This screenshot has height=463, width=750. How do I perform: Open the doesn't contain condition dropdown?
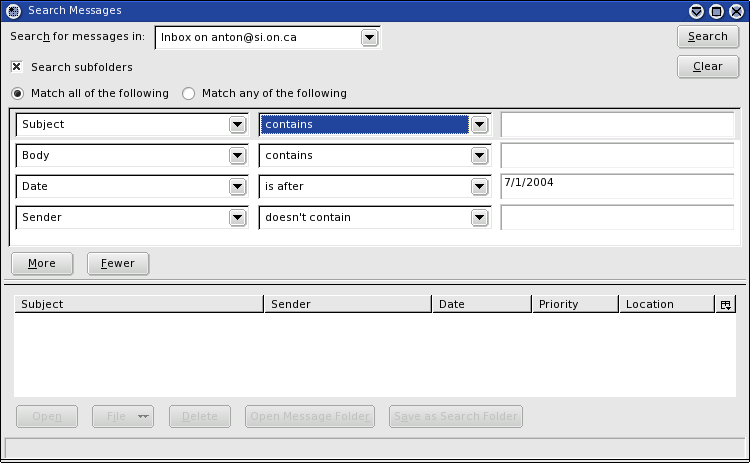[479, 218]
